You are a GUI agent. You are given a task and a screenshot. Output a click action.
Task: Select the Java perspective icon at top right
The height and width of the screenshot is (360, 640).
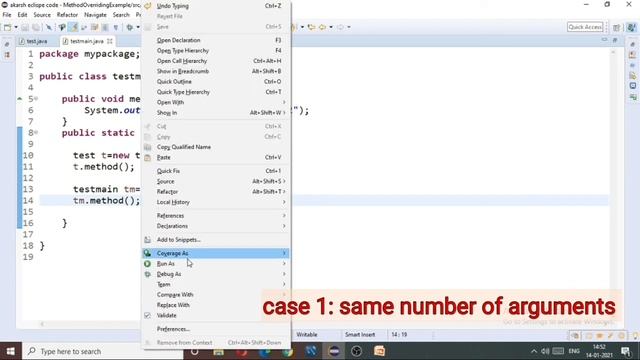631,27
